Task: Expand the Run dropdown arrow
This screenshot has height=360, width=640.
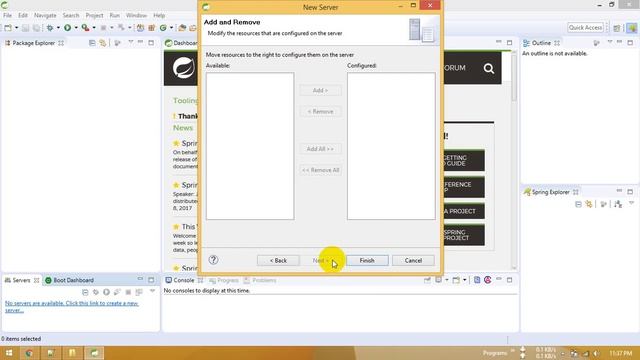Action: 76,28
